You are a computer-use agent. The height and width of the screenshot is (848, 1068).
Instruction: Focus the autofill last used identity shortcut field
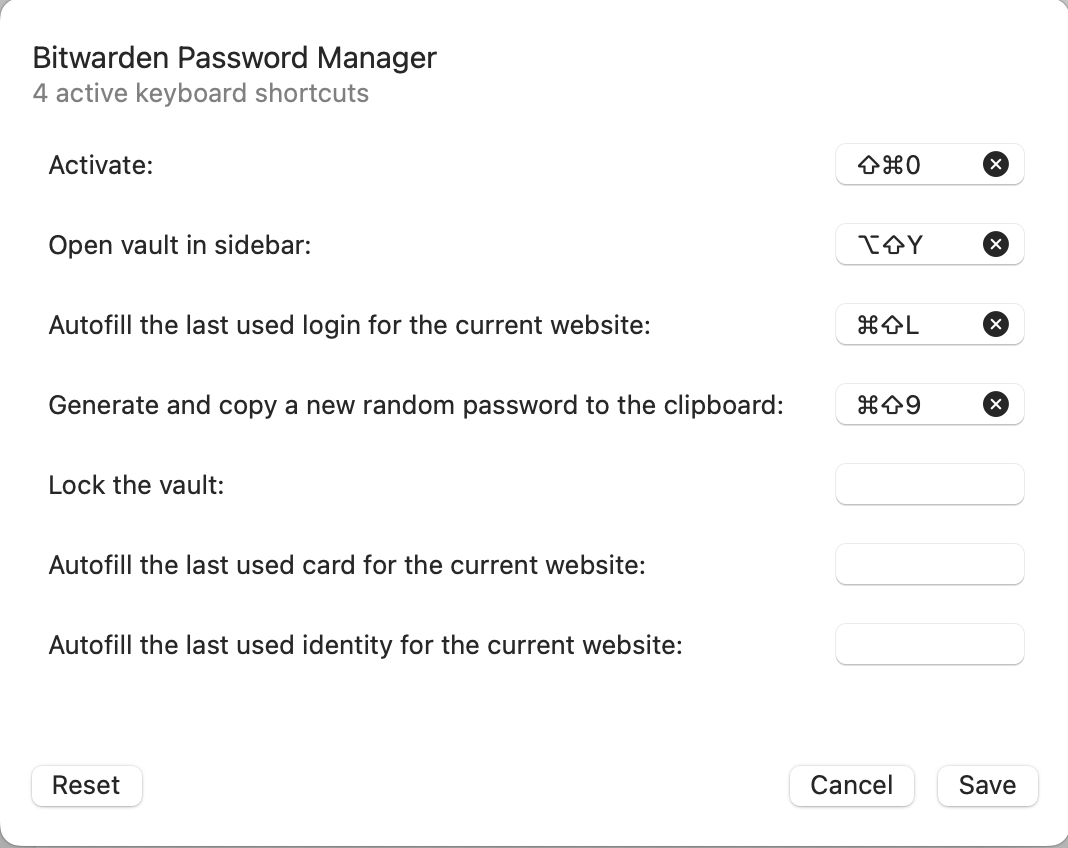tap(929, 644)
